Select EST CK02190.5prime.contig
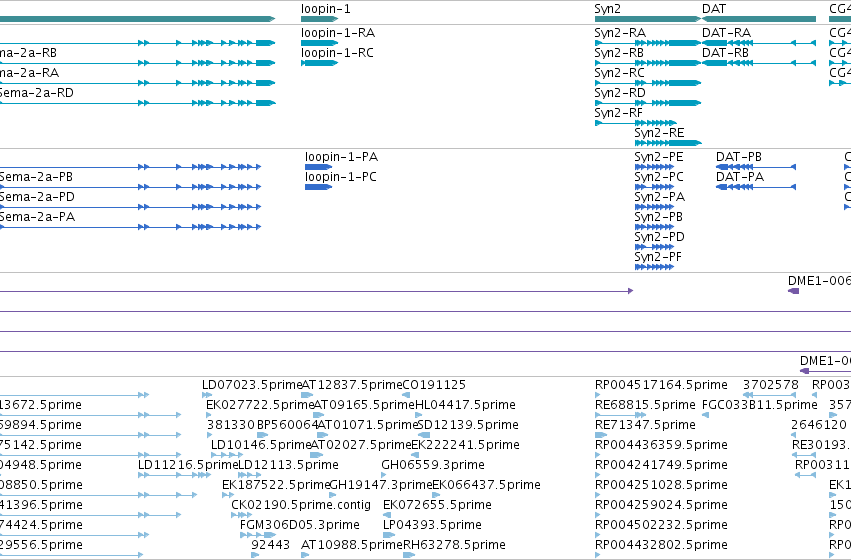Image resolution: width=851 pixels, height=560 pixels. click(x=242, y=516)
